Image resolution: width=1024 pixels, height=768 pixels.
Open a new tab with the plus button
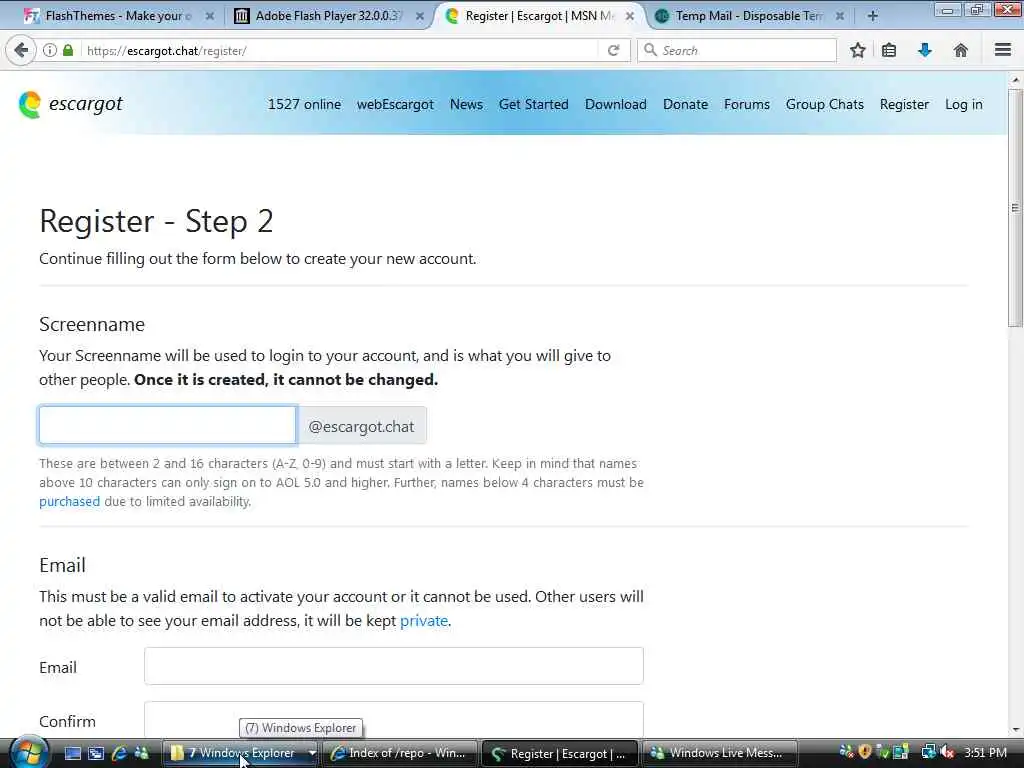point(872,16)
